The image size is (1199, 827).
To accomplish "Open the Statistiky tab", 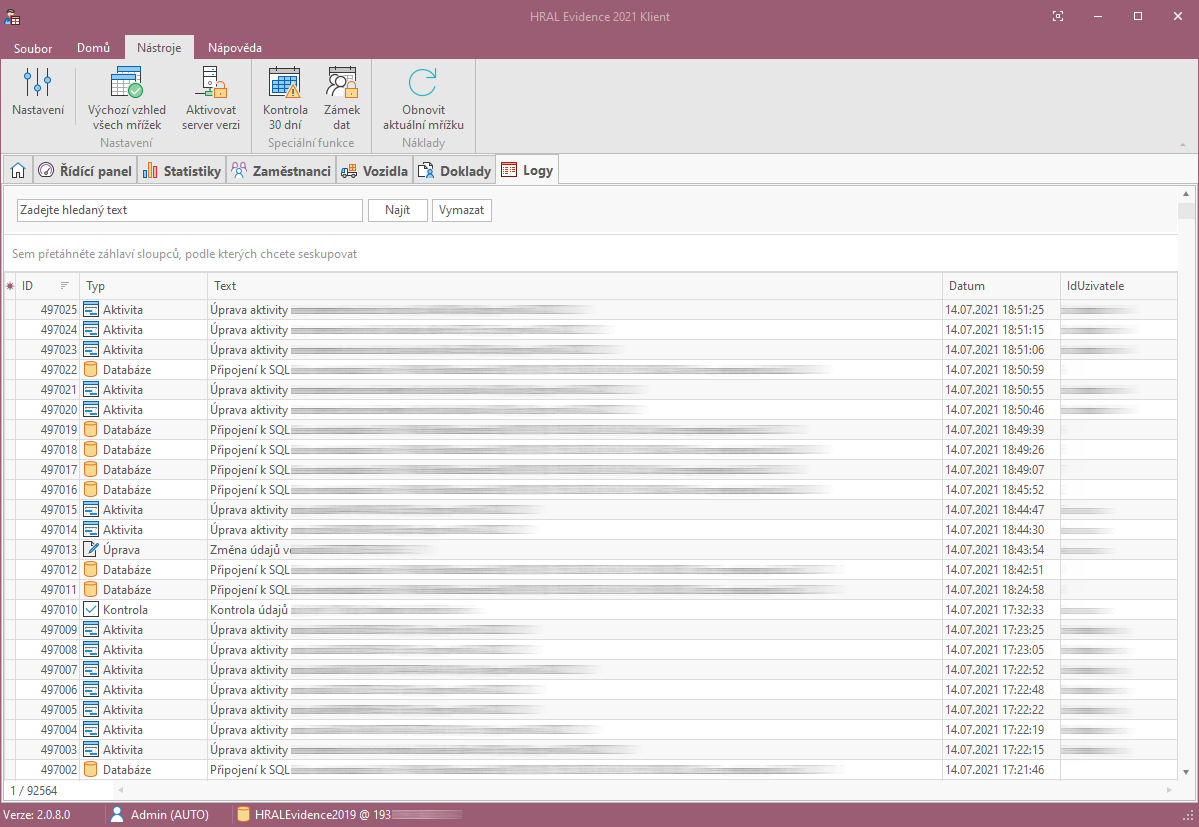I will [x=182, y=170].
